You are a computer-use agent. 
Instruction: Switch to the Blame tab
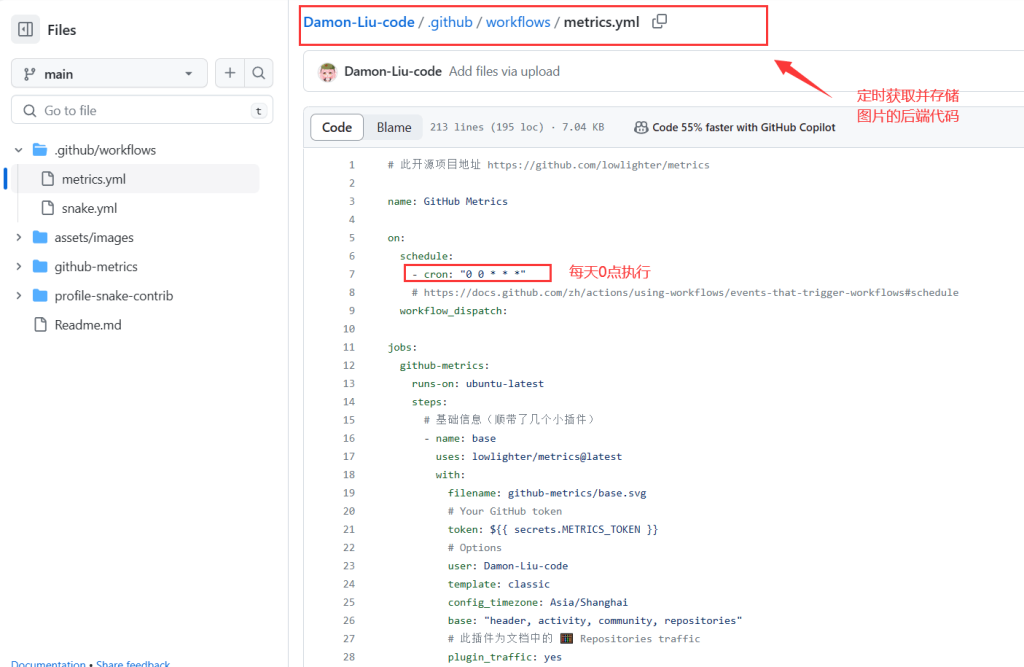click(x=393, y=127)
